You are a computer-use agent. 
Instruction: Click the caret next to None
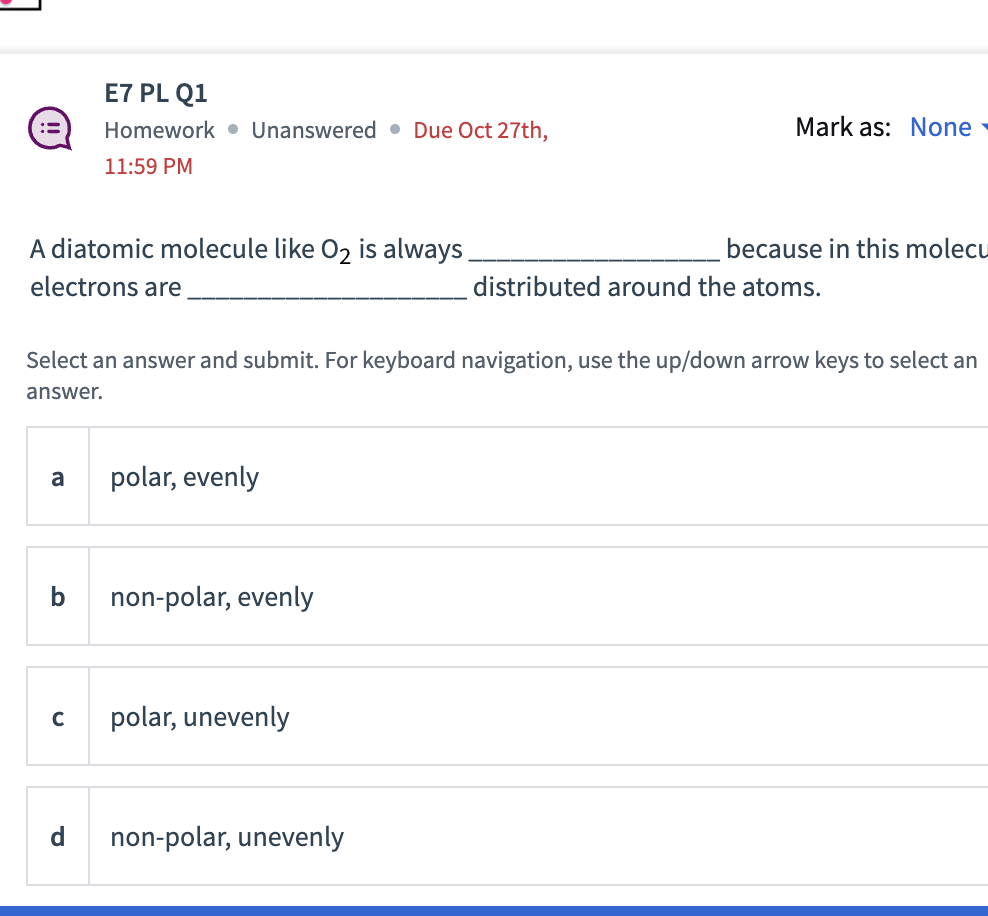982,127
